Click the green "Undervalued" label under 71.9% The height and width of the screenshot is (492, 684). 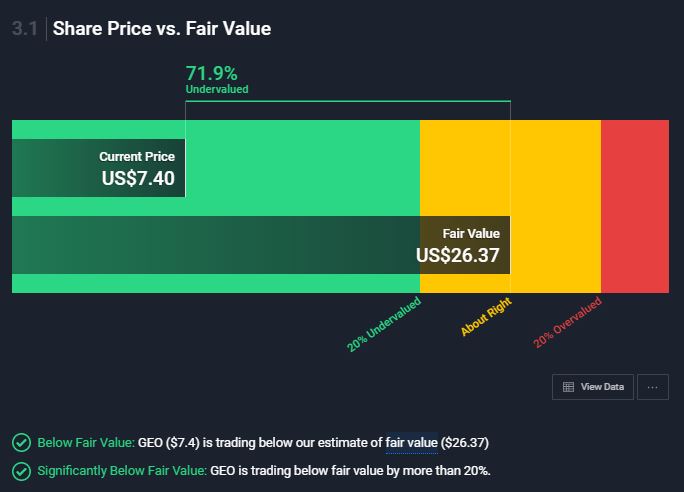pos(217,90)
